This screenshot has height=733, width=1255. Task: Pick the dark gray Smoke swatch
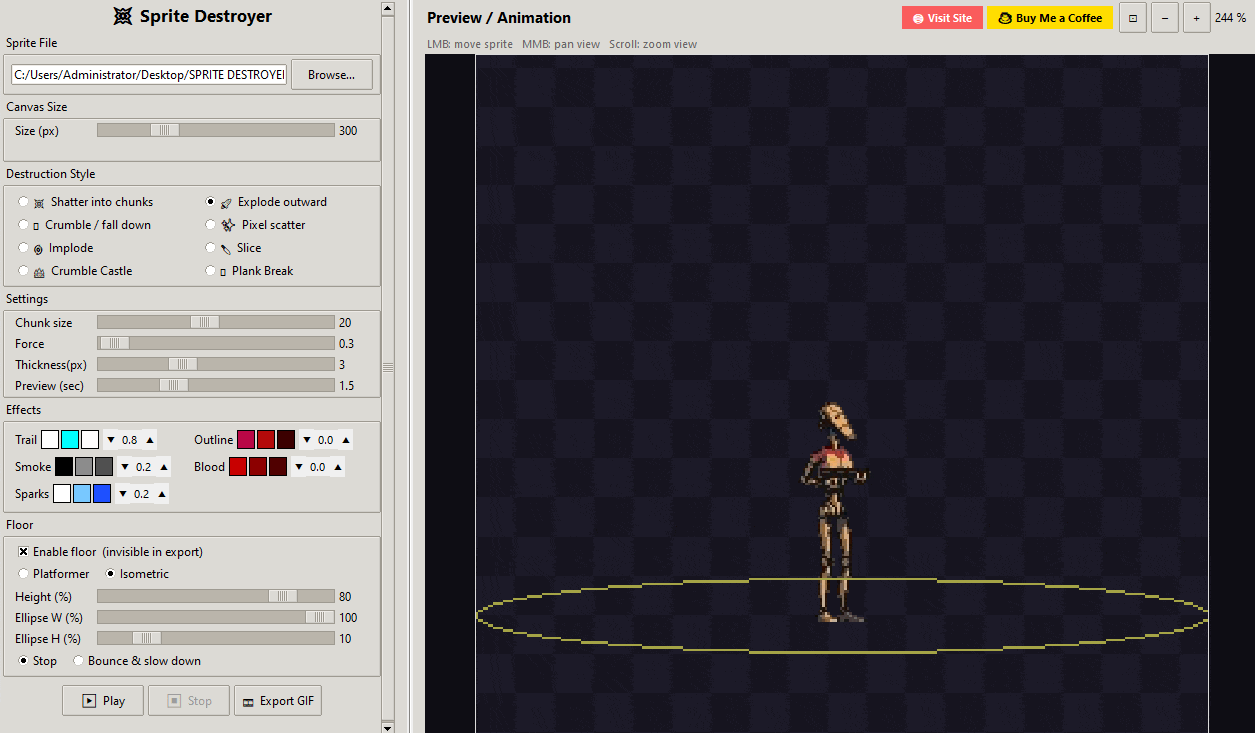104,467
